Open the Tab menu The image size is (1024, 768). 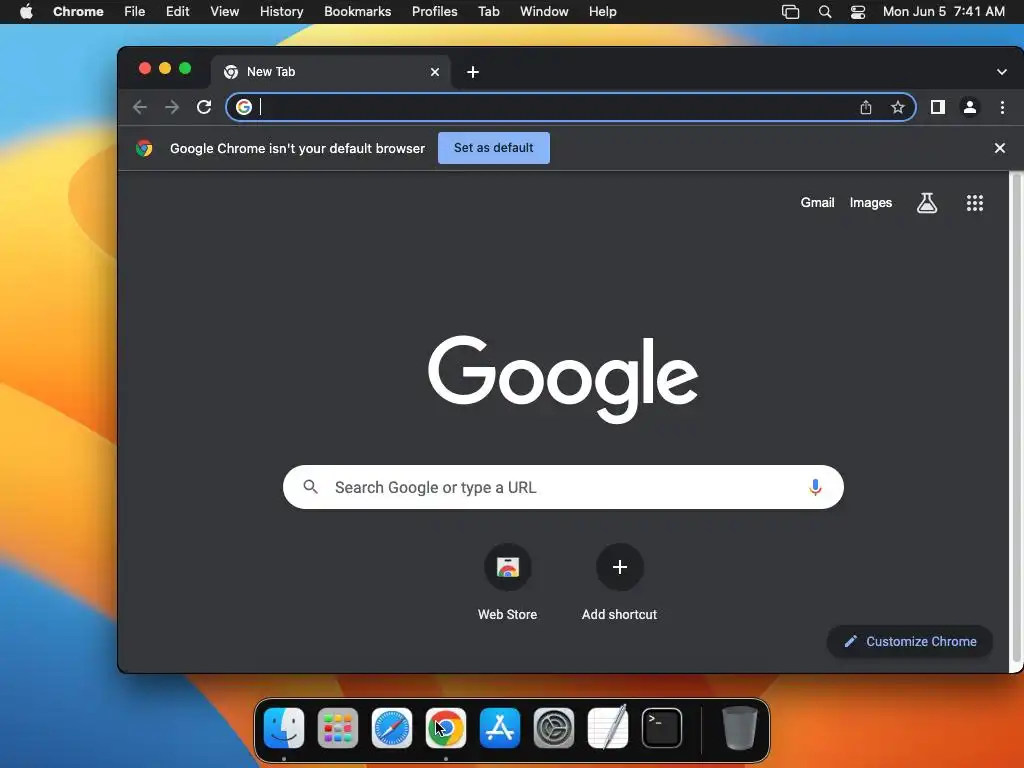[x=488, y=11]
